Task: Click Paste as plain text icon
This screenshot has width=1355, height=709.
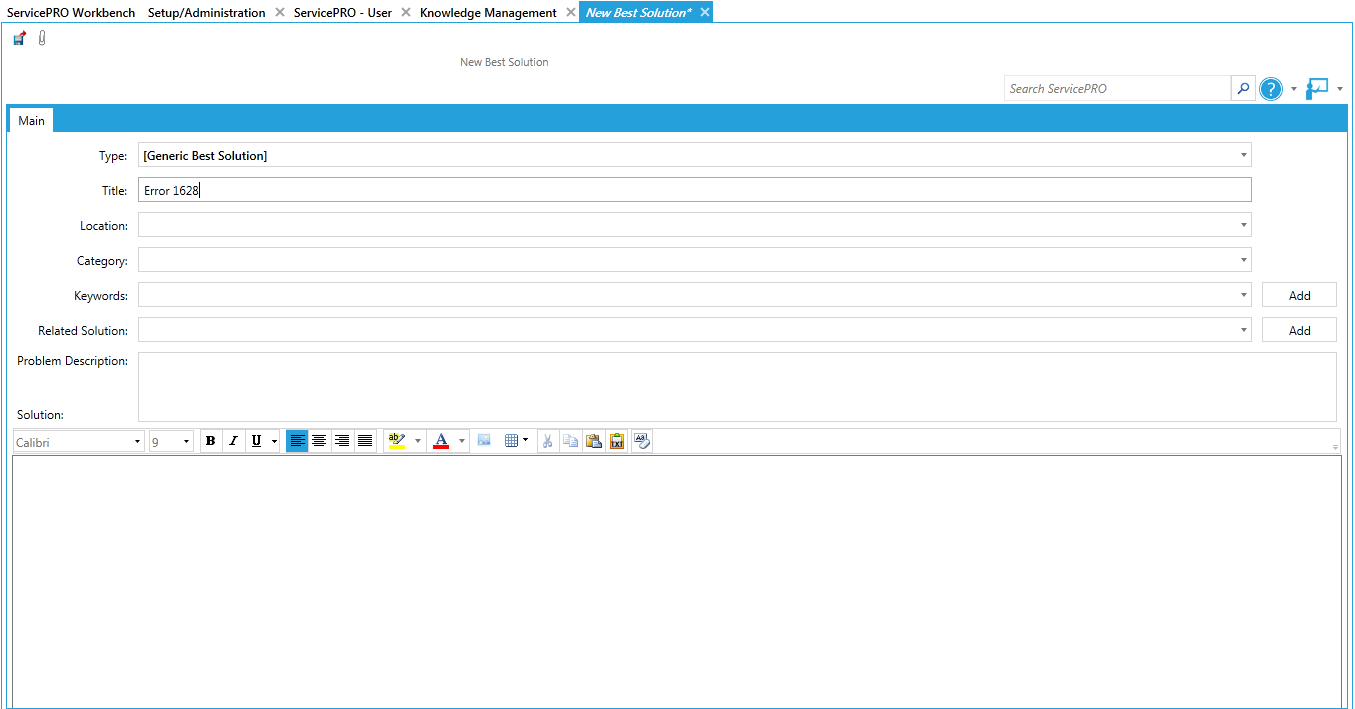Action: coord(617,441)
